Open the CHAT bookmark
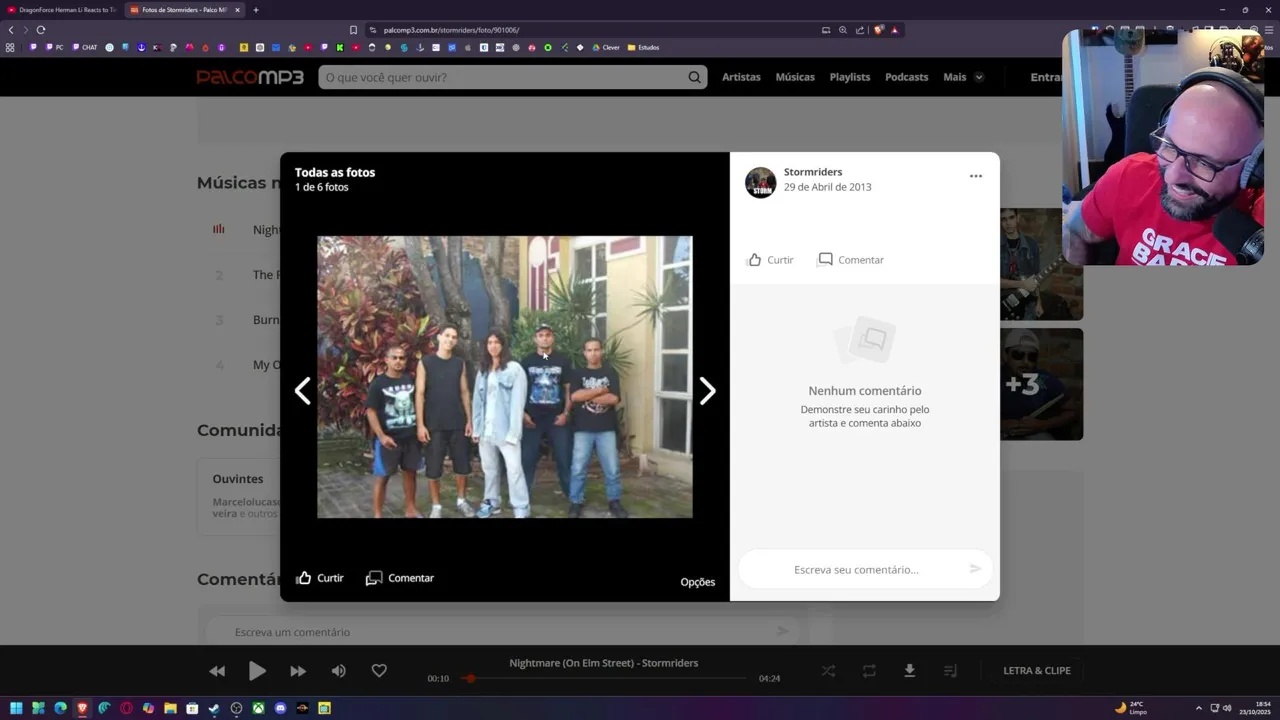Viewport: 1280px width, 720px height. (x=85, y=47)
